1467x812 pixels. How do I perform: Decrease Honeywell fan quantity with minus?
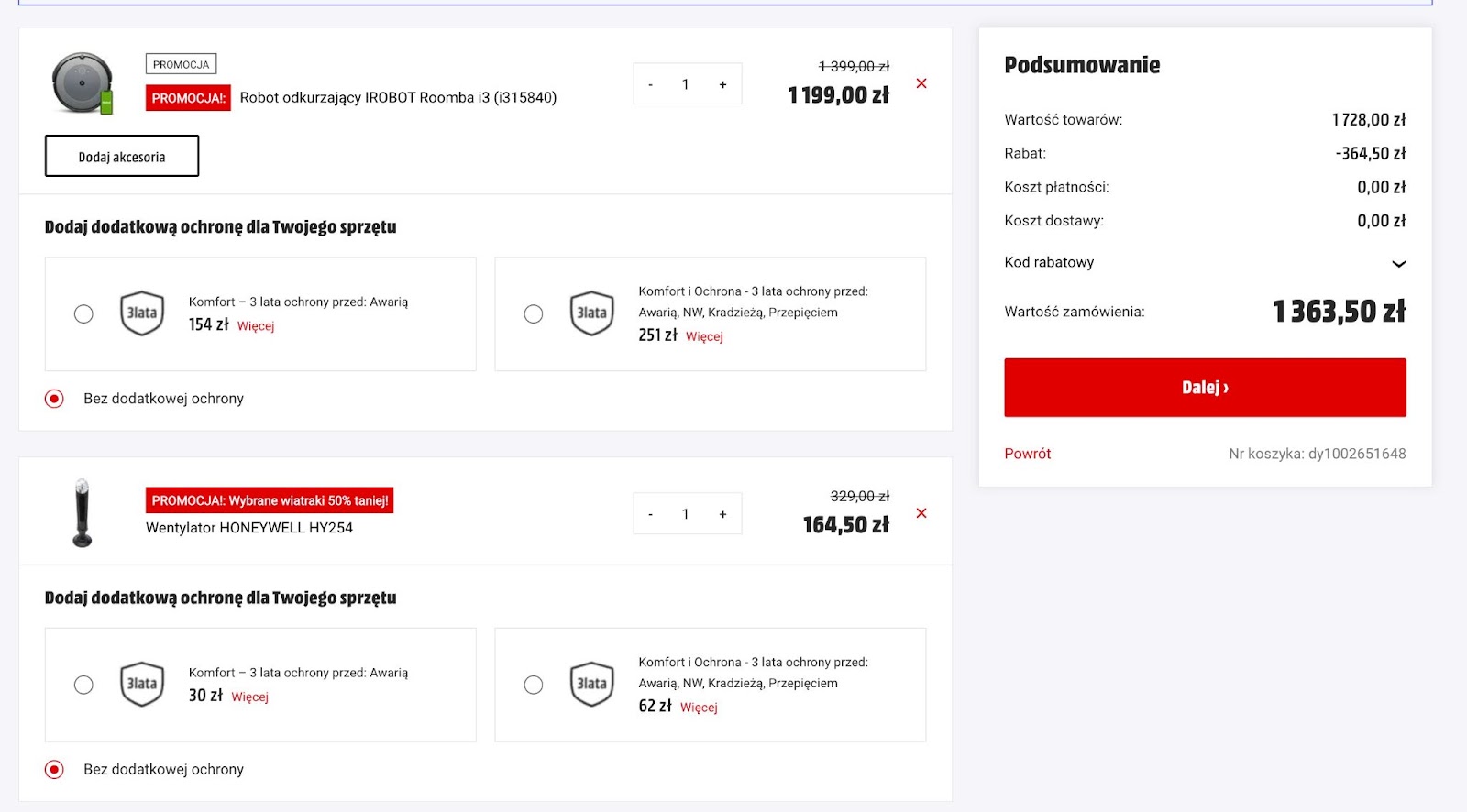click(x=651, y=514)
